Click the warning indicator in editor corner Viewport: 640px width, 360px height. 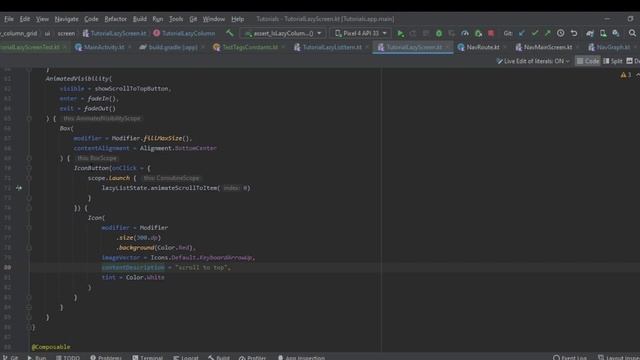pos(626,75)
